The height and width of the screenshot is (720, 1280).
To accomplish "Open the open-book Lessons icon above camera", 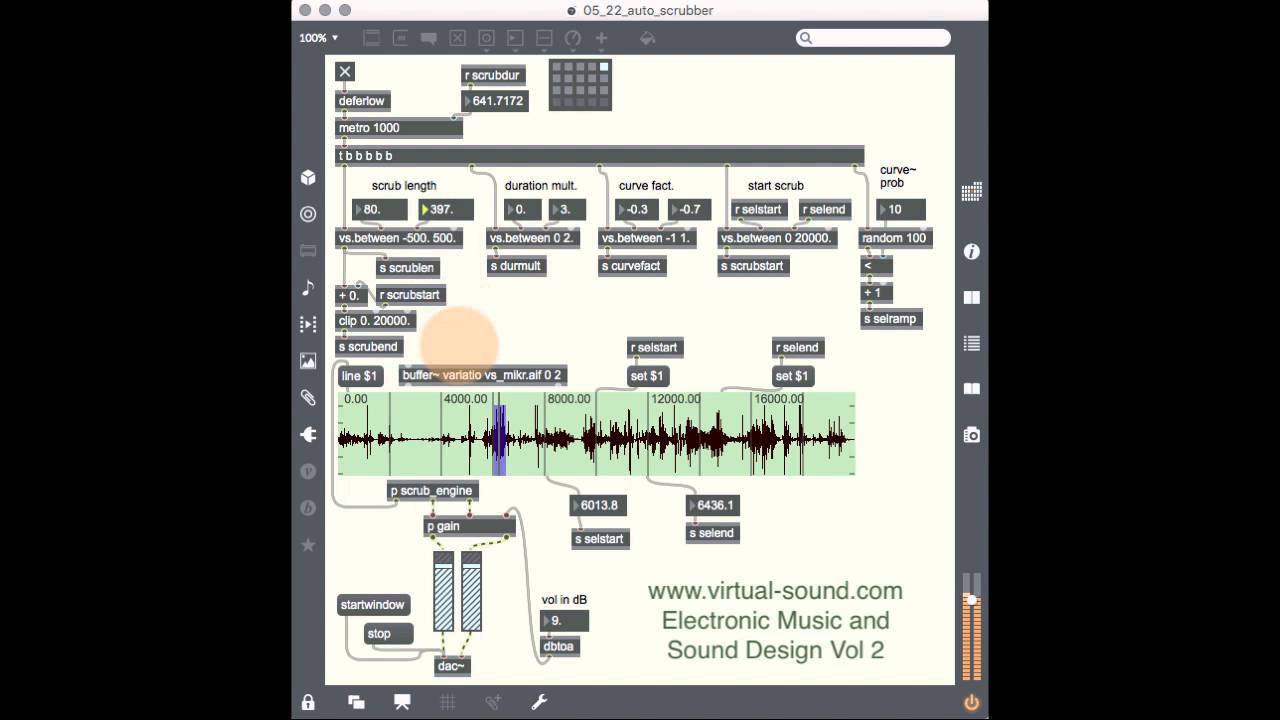I will tap(971, 388).
